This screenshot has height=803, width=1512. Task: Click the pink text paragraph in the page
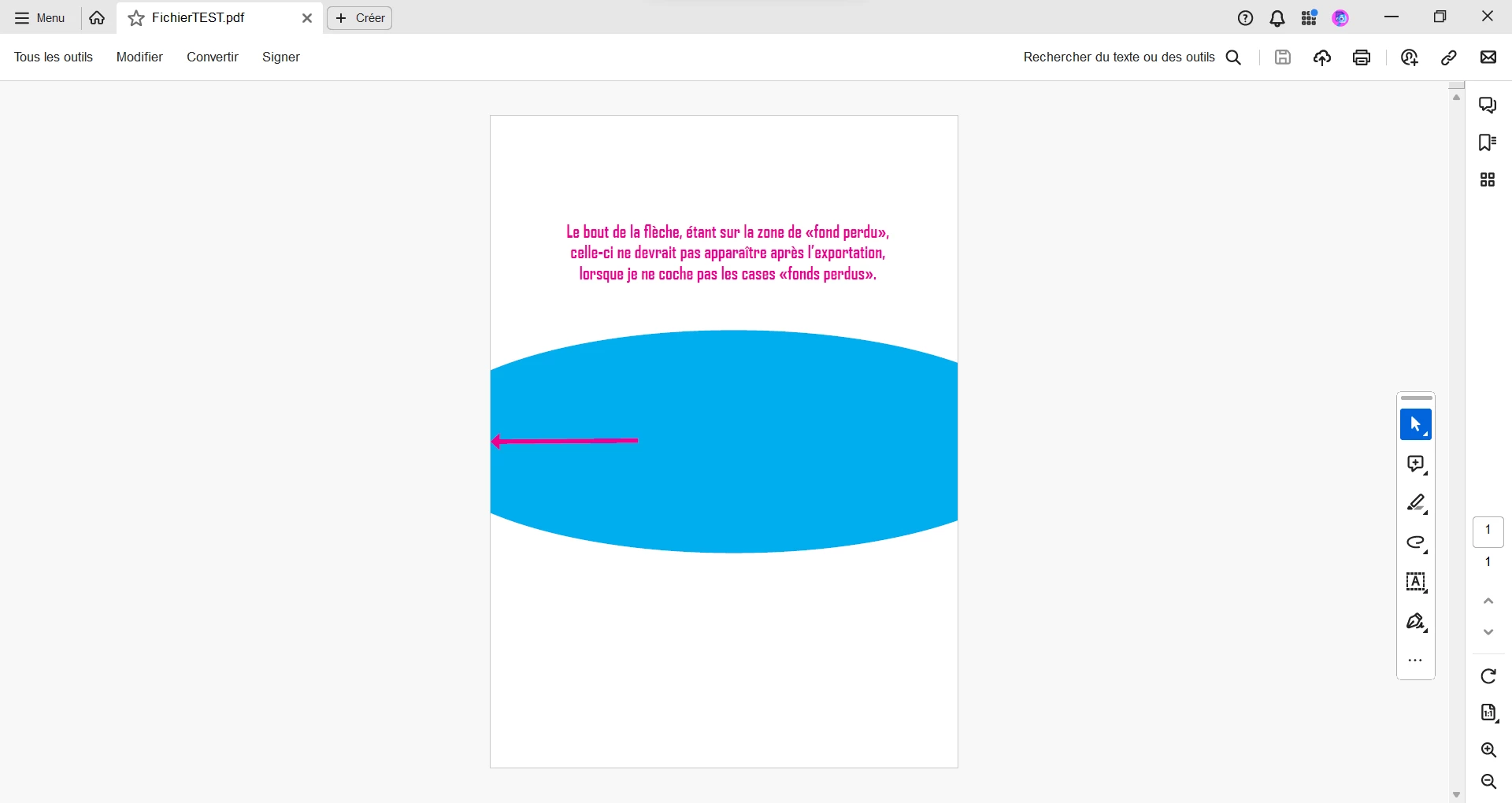click(x=728, y=253)
